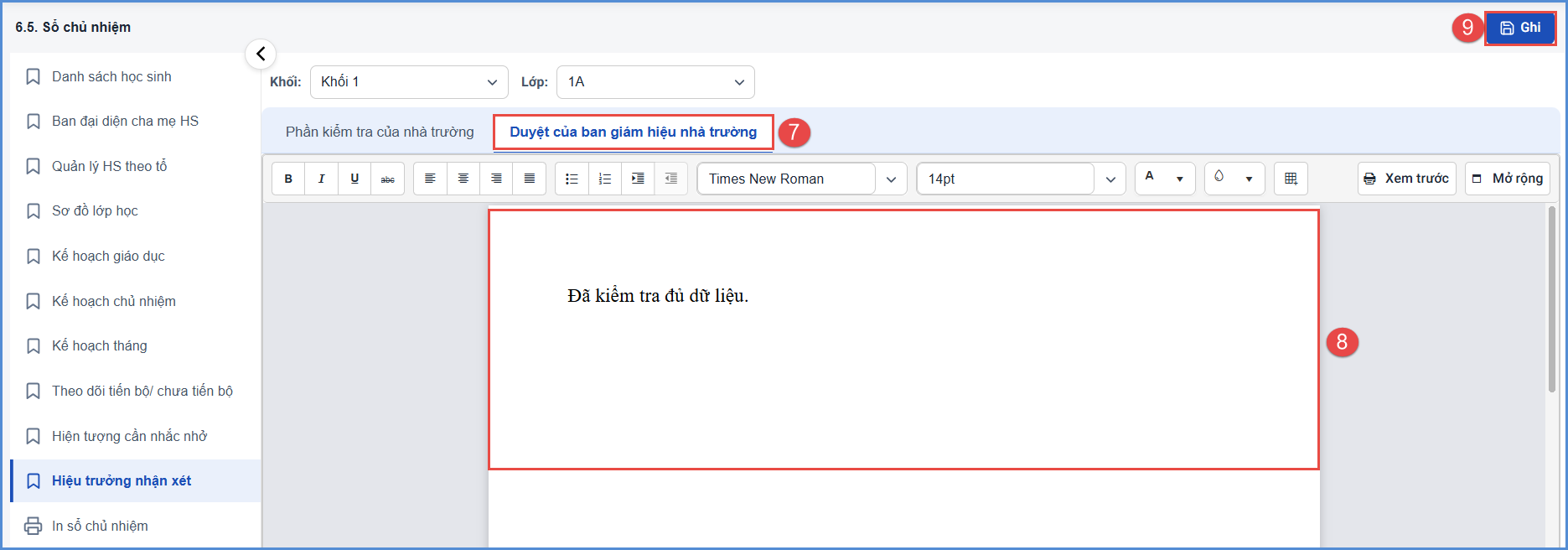The image size is (1568, 550).
Task: Insert a table using the table icon
Action: 1291,179
